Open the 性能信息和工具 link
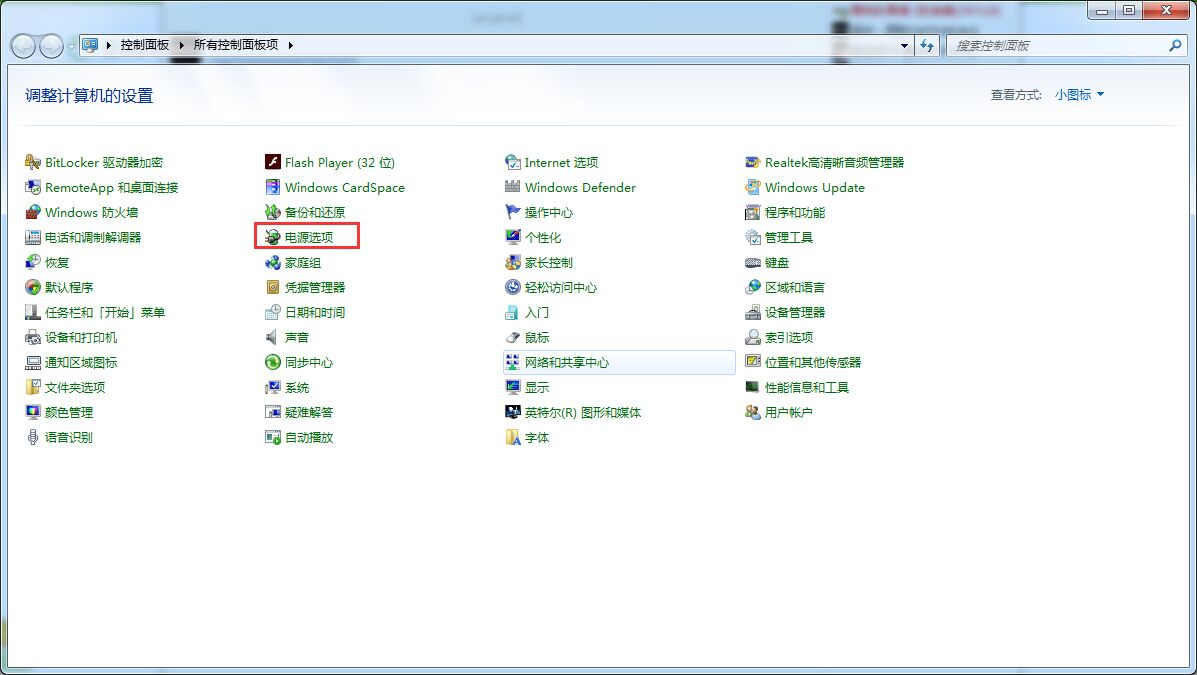Screen dimensions: 1197x675 click(807, 387)
